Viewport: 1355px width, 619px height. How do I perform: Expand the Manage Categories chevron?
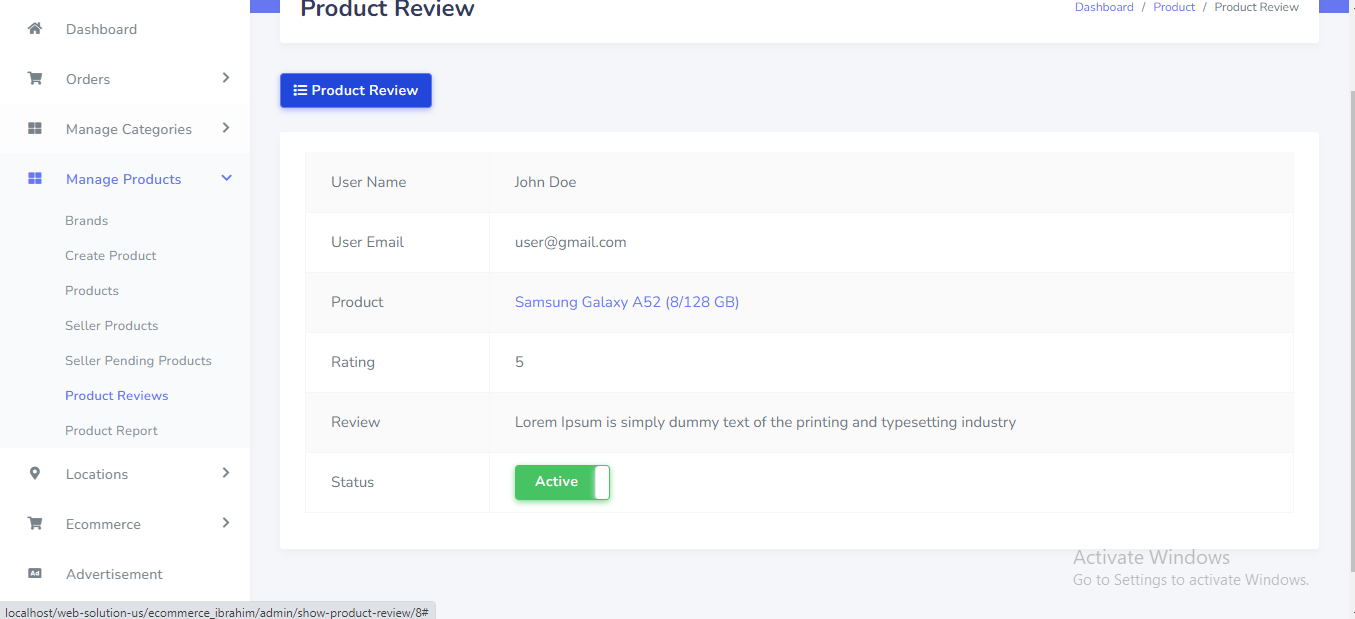coord(226,128)
